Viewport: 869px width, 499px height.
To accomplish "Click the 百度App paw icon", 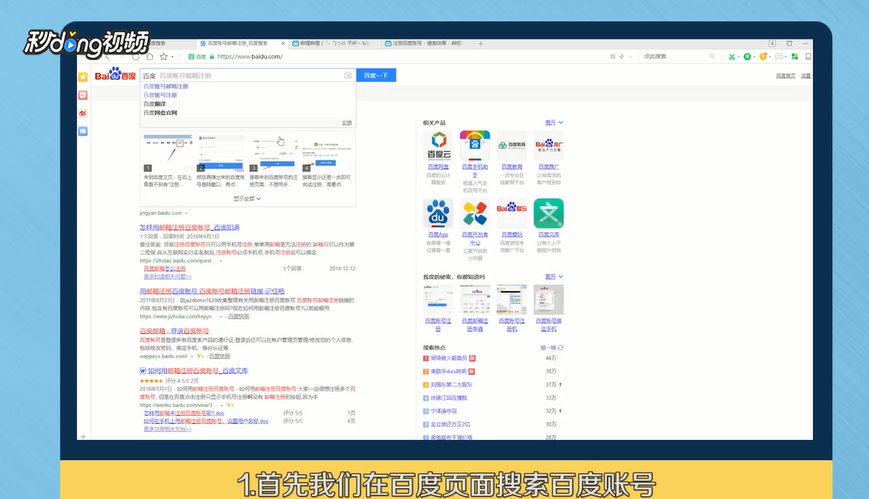I will (438, 213).
